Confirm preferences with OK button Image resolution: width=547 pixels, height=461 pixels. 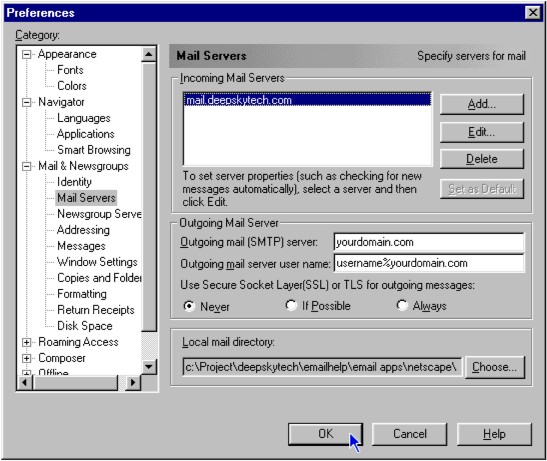tap(325, 434)
